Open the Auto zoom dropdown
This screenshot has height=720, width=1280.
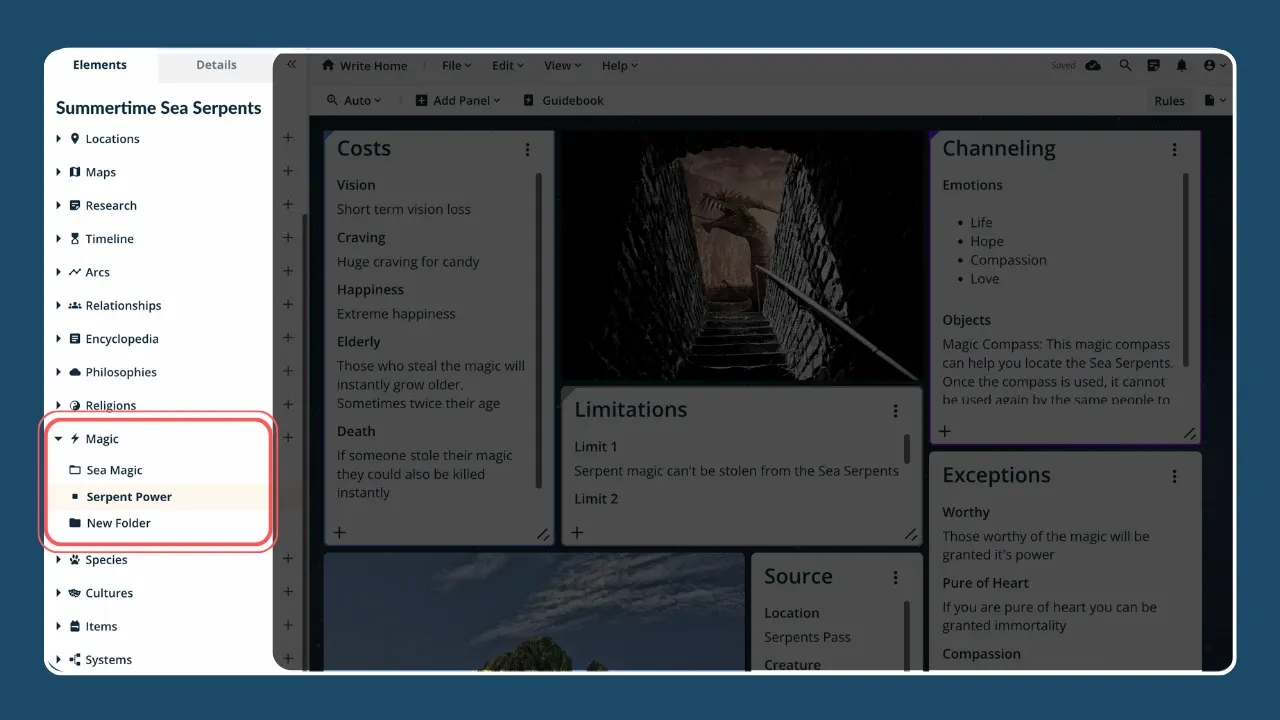(354, 100)
